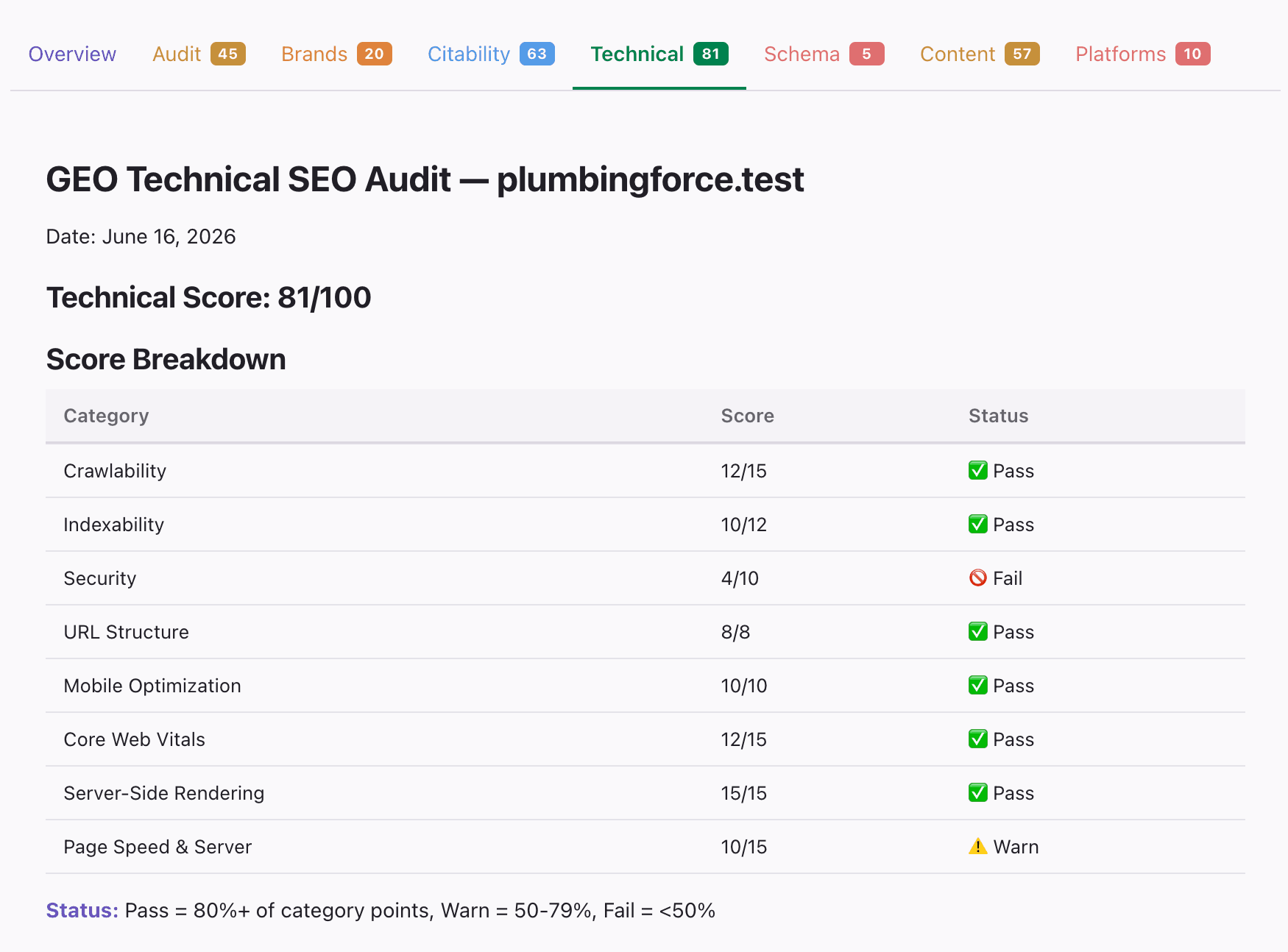Click the Page Speed score 10/15
This screenshot has height=952, width=1288.
coord(743,847)
